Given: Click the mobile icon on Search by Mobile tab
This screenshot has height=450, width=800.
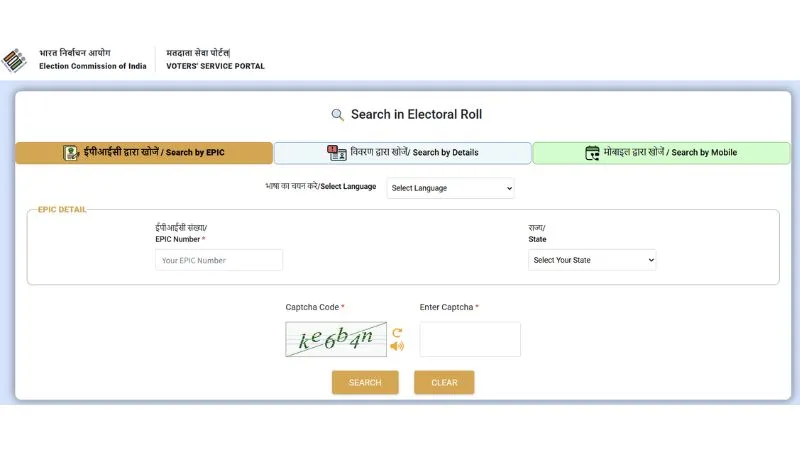Looking at the screenshot, I should click(592, 153).
